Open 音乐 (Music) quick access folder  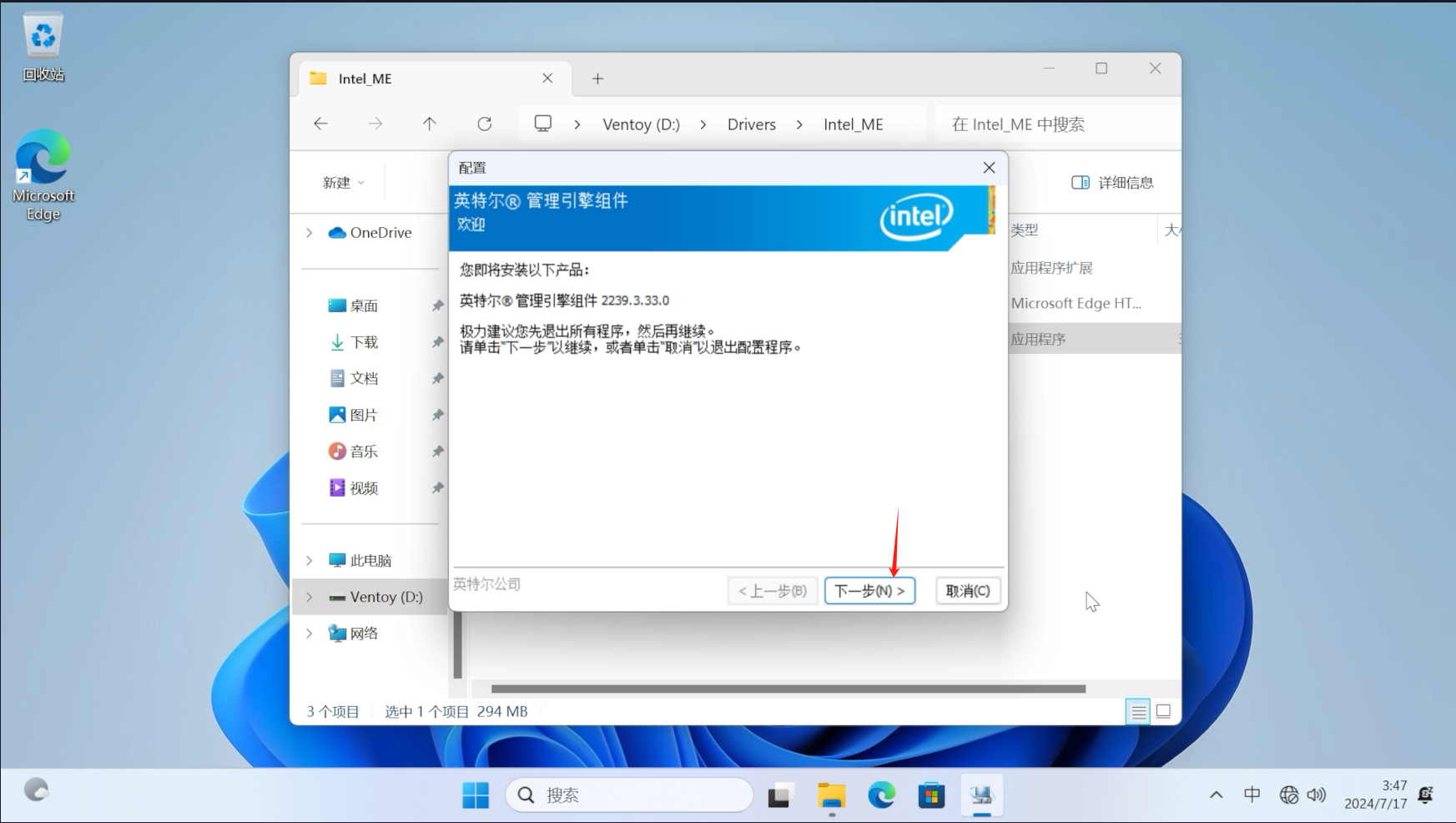coord(354,452)
